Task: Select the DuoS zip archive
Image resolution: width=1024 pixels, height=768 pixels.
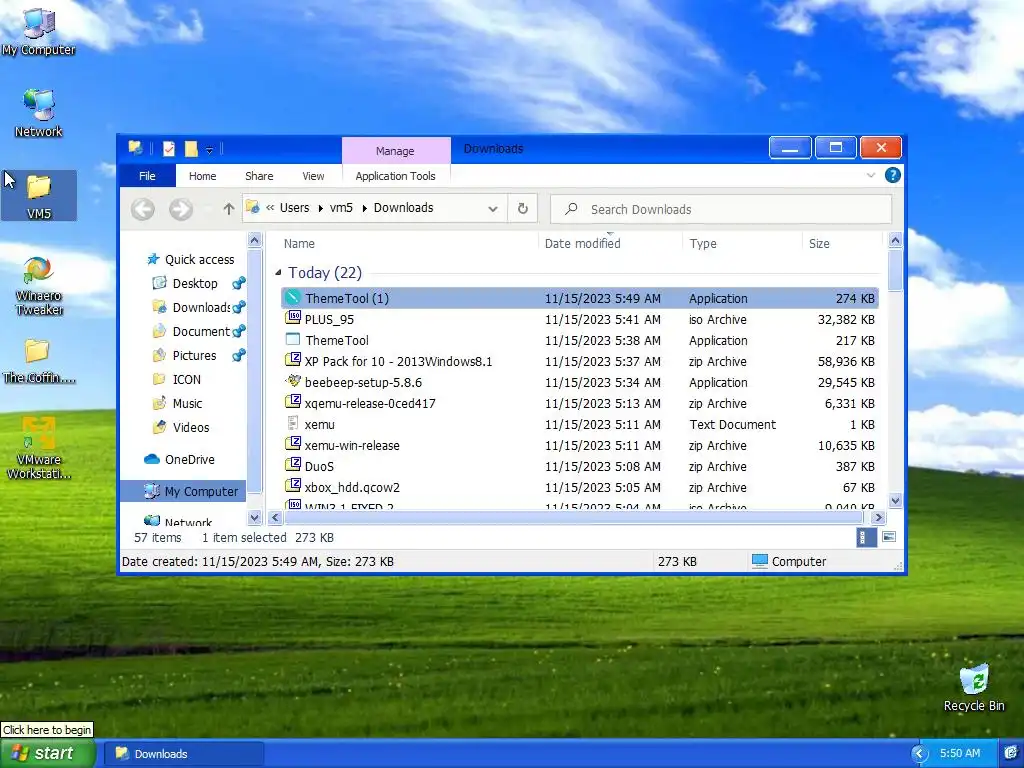Action: (x=580, y=466)
